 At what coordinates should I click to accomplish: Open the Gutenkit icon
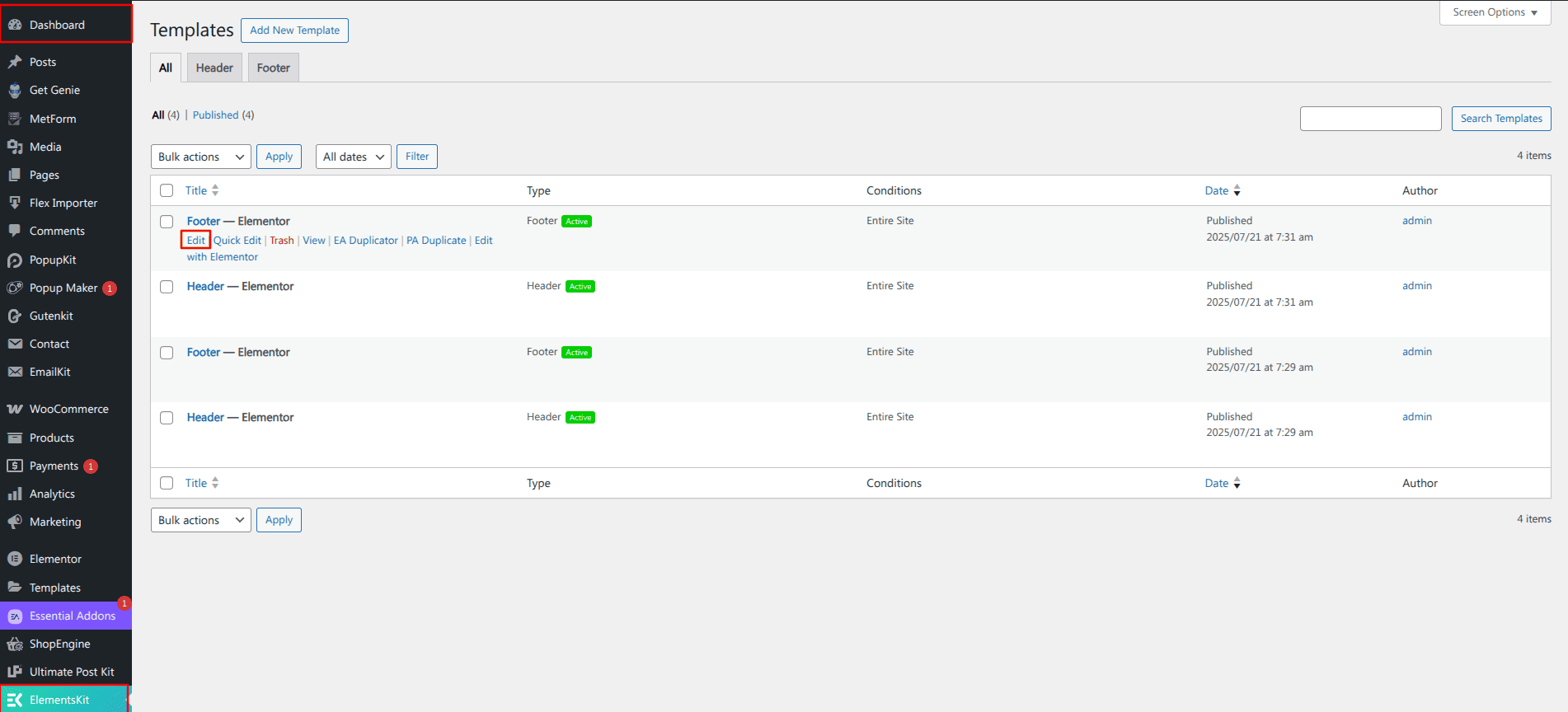coord(15,316)
